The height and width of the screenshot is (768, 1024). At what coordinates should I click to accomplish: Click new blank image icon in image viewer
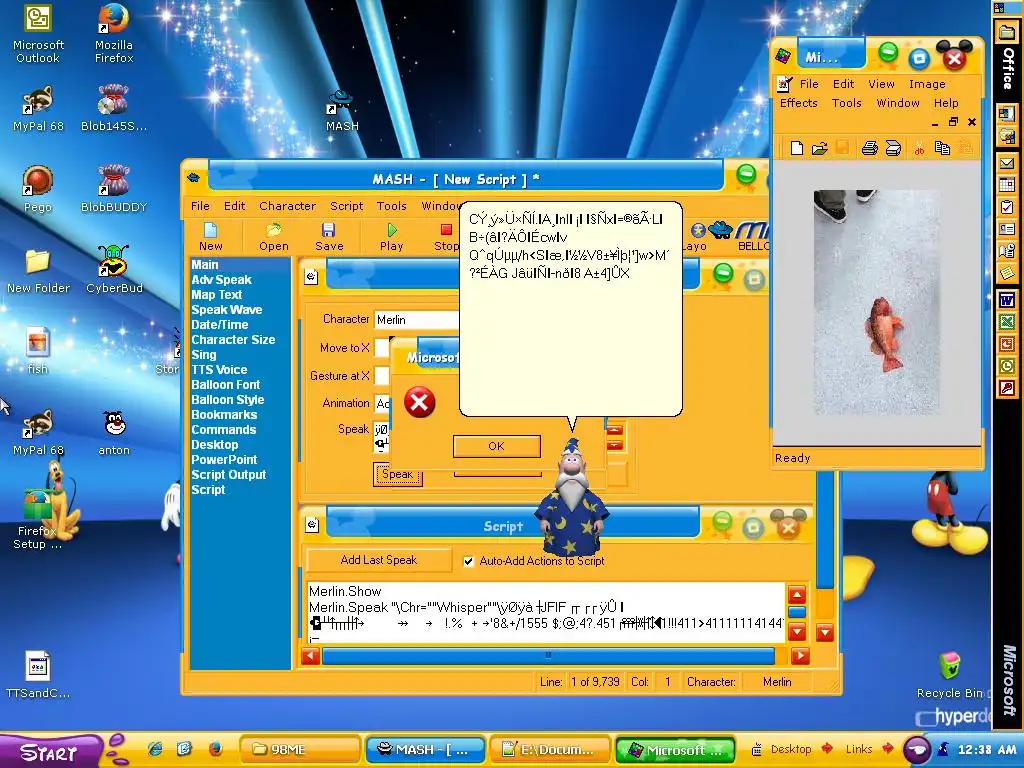pyautogui.click(x=796, y=148)
